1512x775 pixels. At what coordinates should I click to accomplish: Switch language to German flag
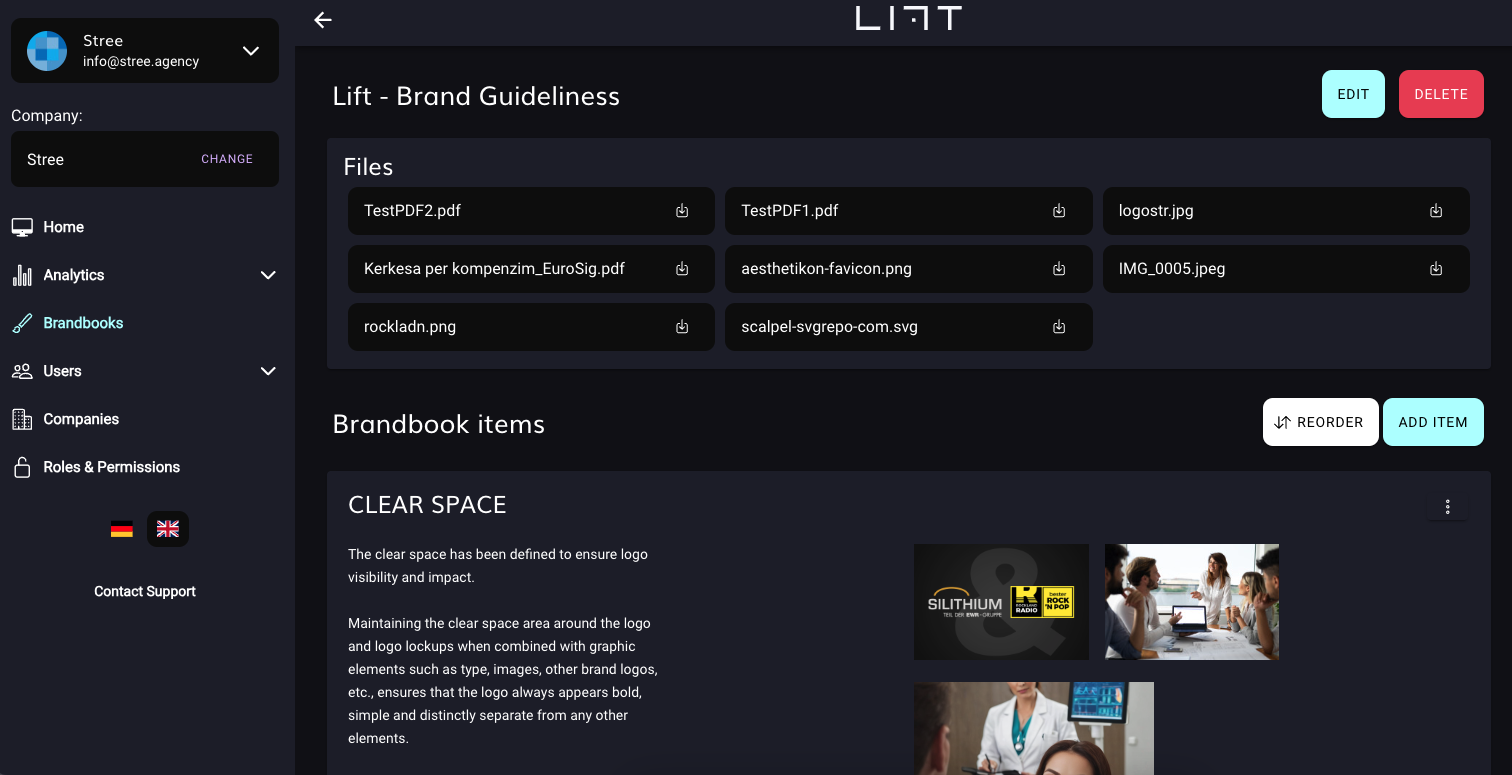click(x=122, y=529)
